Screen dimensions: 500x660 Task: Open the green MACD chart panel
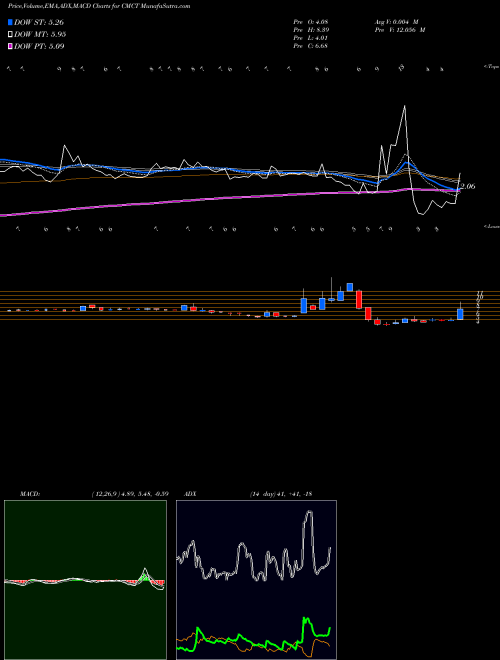click(x=85, y=580)
